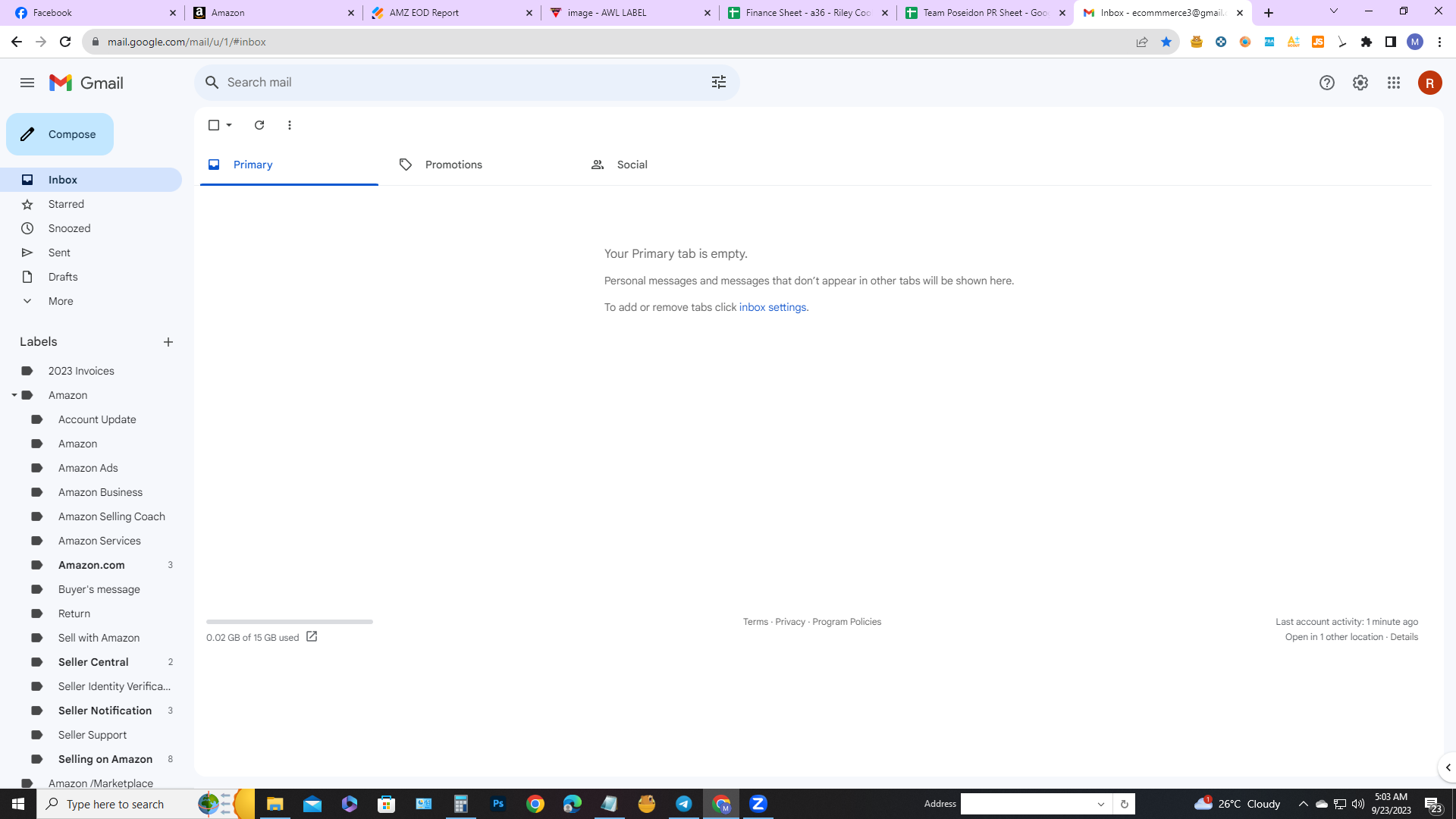Tick the select all messages checkbox

[x=214, y=125]
